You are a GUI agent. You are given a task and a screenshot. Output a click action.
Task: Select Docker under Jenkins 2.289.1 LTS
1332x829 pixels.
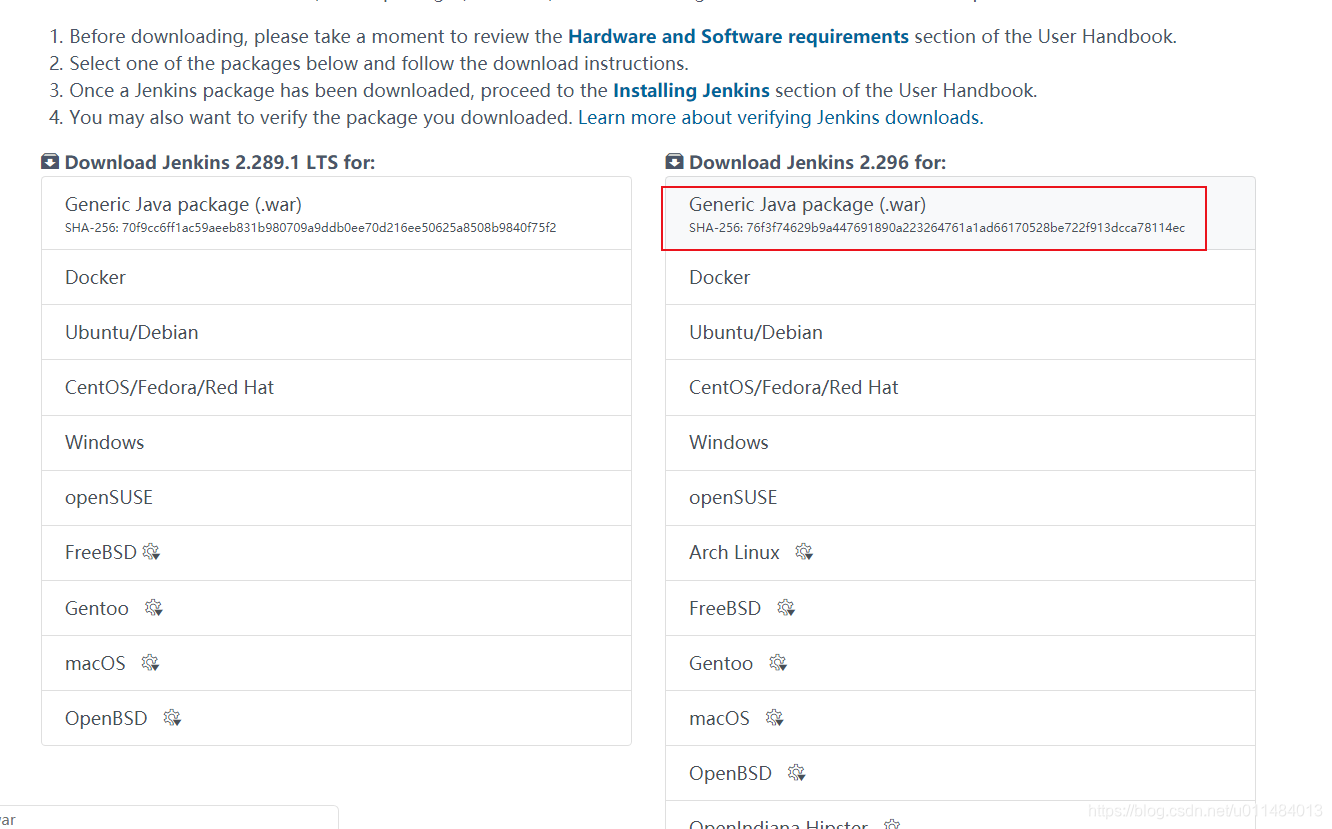[336, 277]
